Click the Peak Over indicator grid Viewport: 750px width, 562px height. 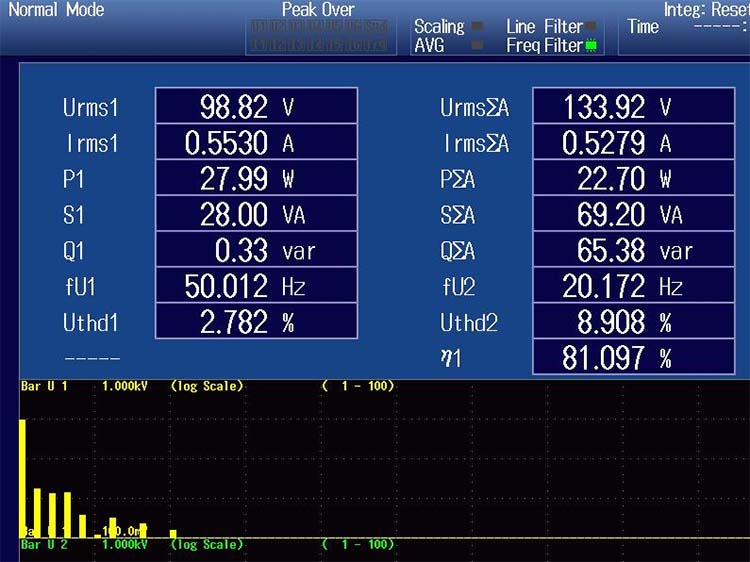[317, 36]
